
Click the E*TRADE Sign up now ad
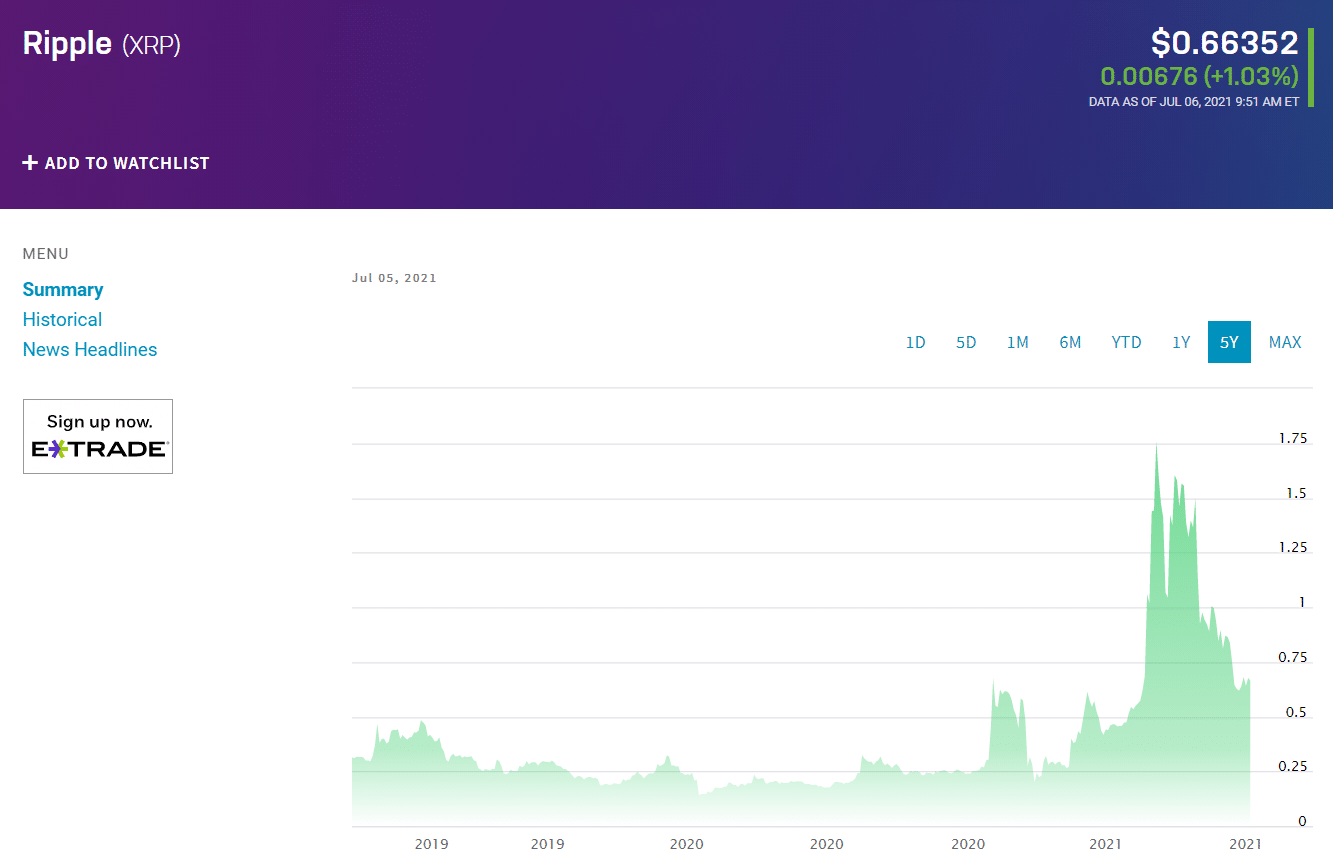tap(98, 437)
